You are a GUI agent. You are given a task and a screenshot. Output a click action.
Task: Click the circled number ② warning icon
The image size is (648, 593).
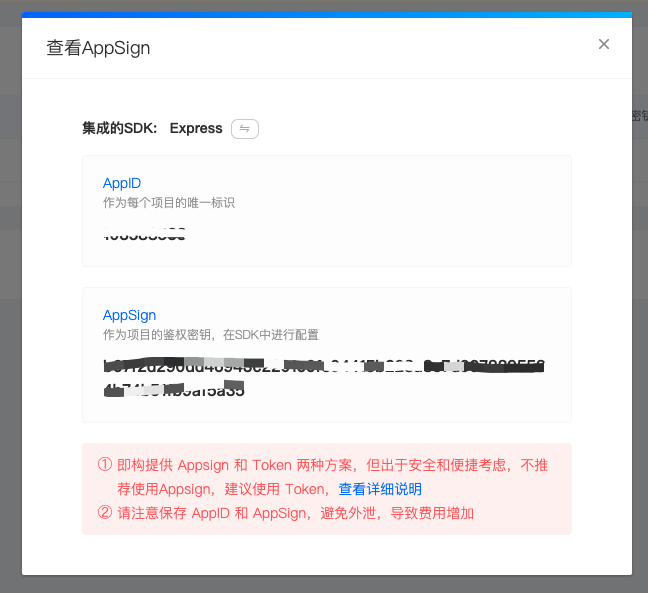(x=104, y=513)
